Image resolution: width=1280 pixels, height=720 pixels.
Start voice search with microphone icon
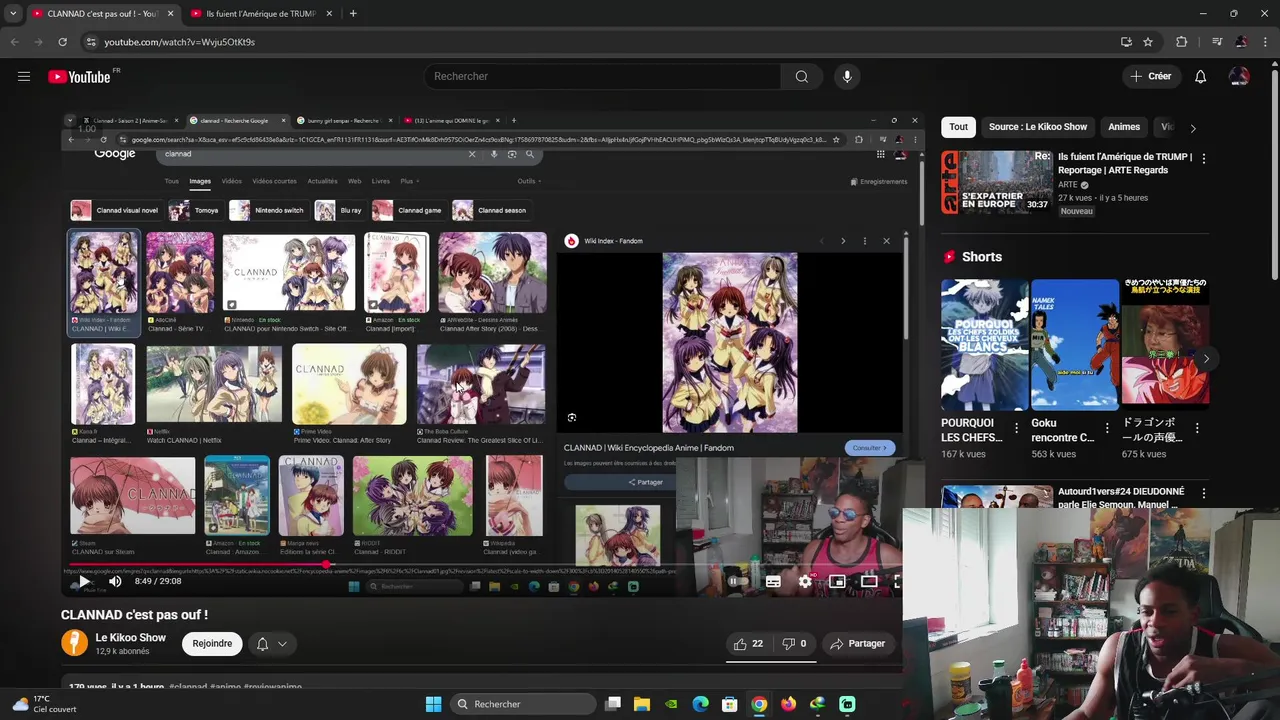click(847, 76)
